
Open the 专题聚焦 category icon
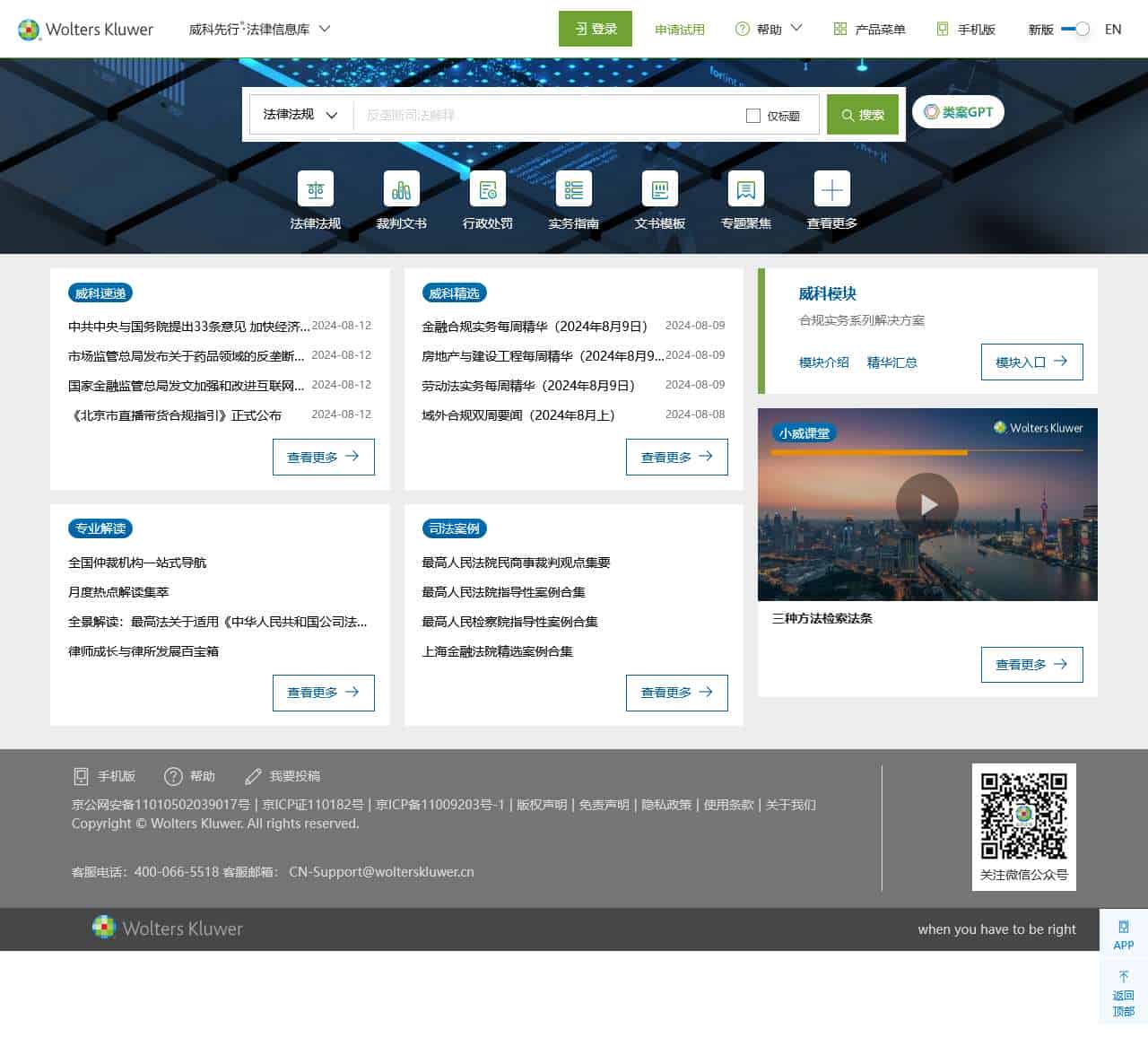[746, 189]
